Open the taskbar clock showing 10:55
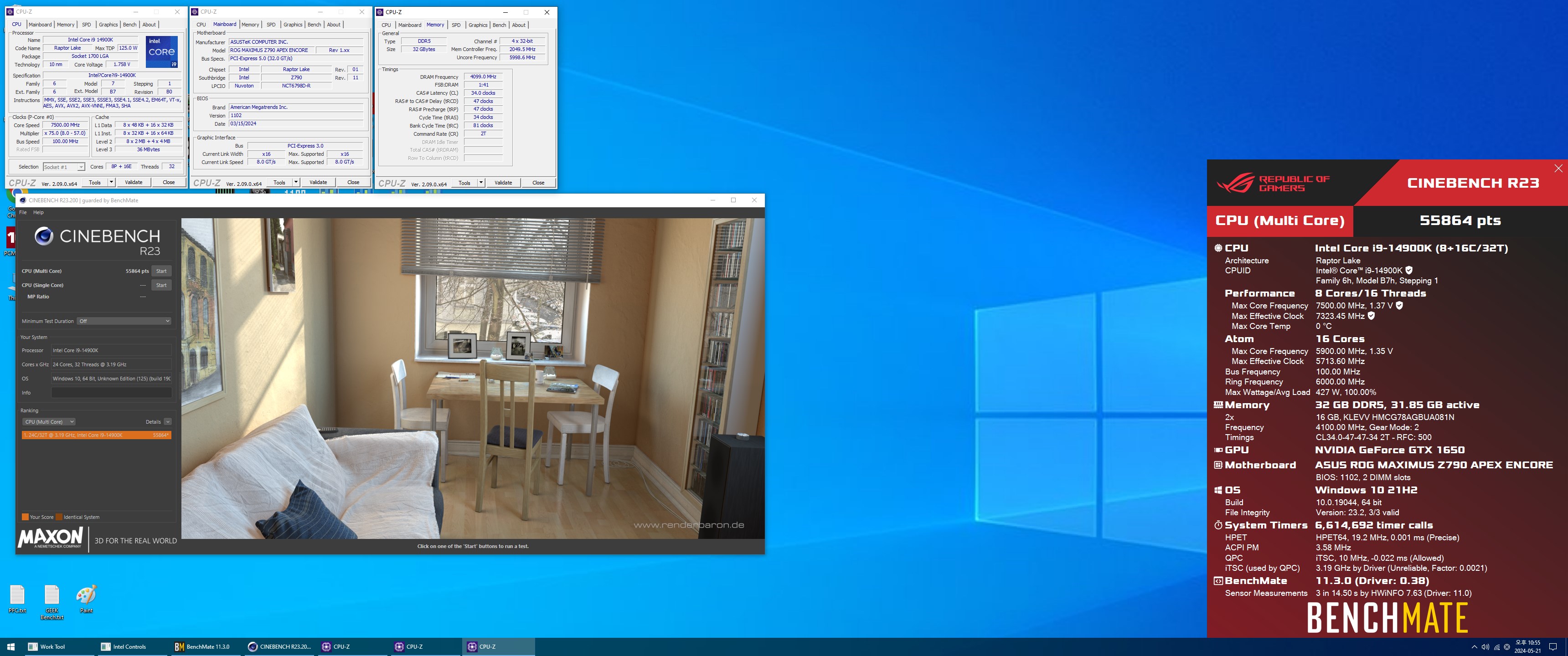The width and height of the screenshot is (1568, 656). pos(1528,646)
